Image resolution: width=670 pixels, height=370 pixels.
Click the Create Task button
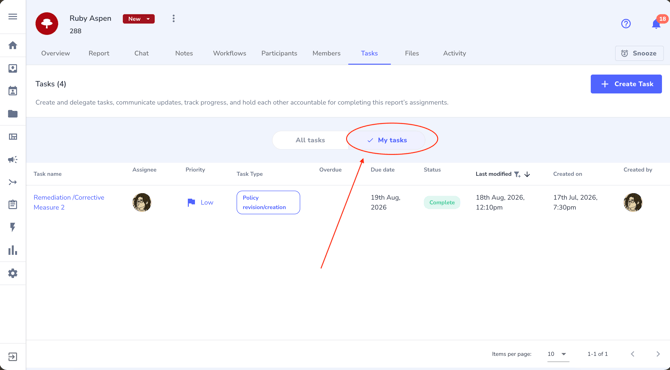[x=626, y=84]
